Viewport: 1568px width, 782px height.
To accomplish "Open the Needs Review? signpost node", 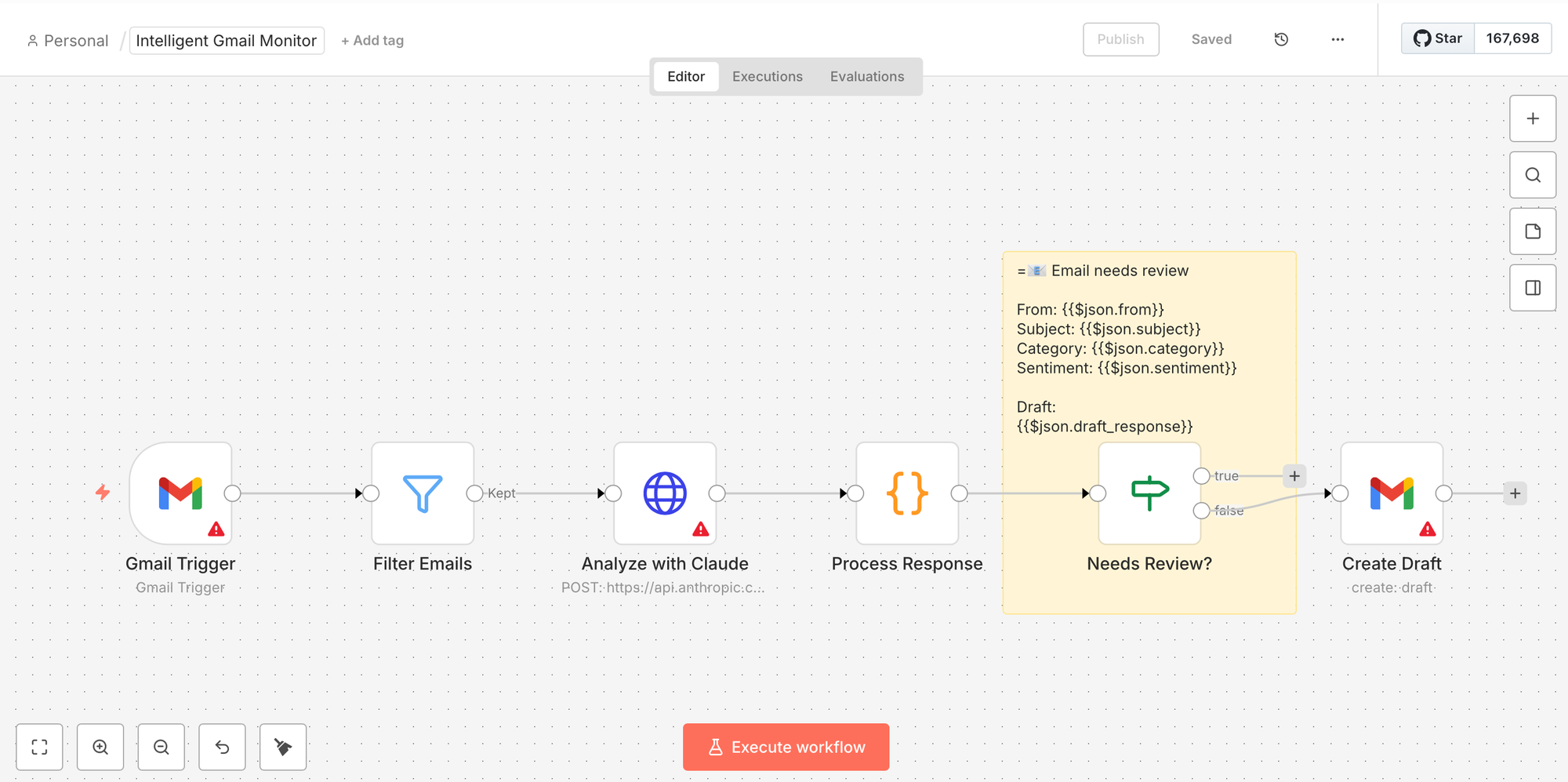I will click(1149, 493).
